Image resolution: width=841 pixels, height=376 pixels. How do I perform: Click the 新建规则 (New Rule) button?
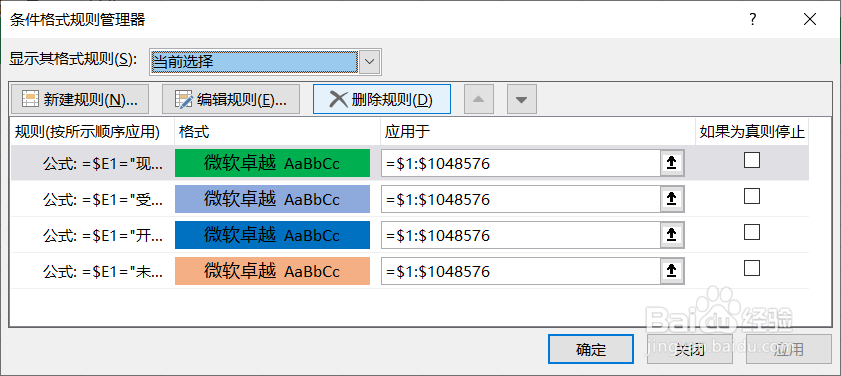point(79,99)
